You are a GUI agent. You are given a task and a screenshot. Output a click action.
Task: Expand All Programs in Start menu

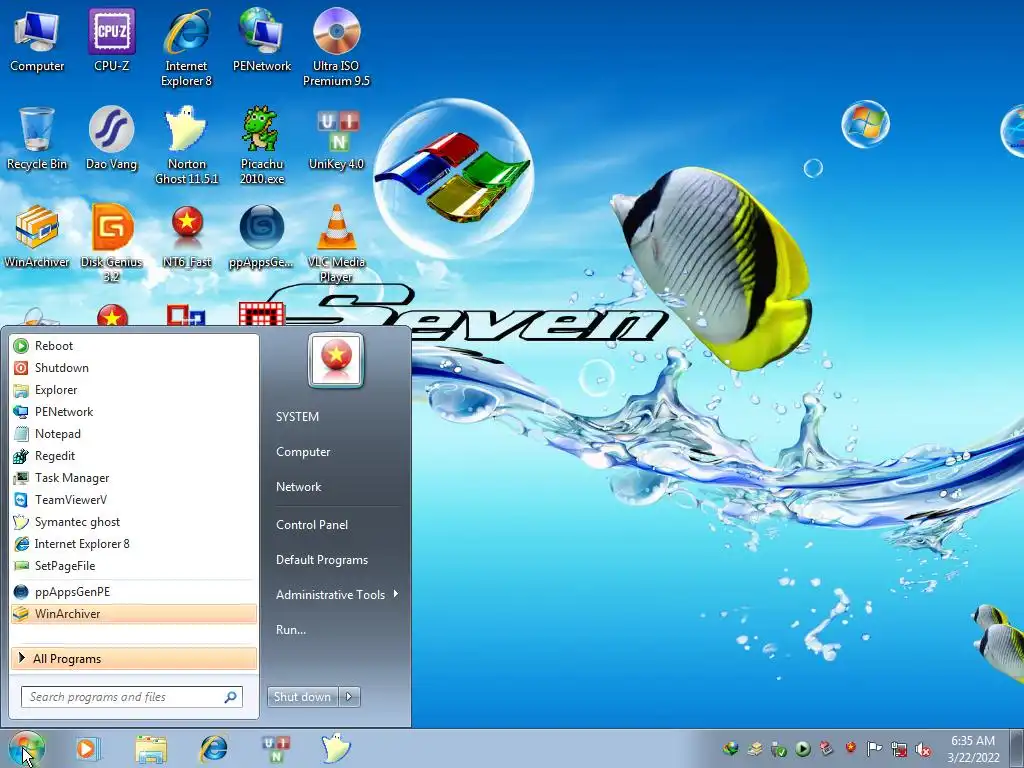click(134, 658)
